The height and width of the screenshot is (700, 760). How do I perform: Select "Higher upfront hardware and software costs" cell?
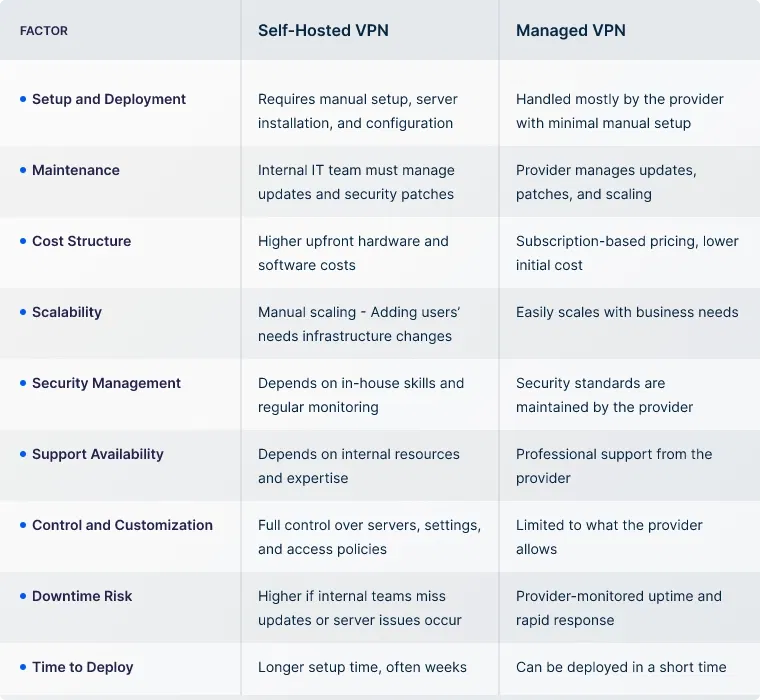pos(353,253)
